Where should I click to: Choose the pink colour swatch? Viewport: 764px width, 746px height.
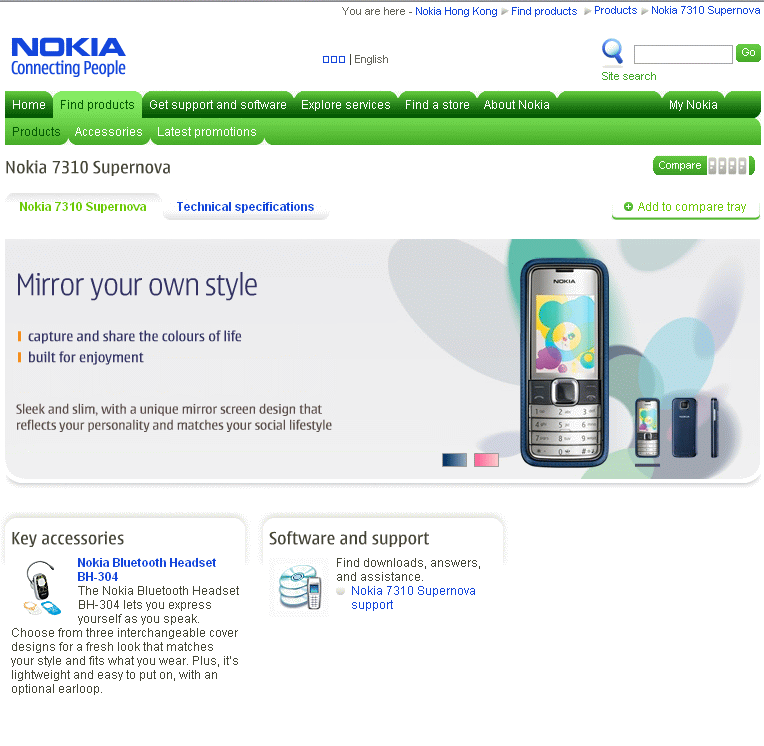pyautogui.click(x=486, y=459)
